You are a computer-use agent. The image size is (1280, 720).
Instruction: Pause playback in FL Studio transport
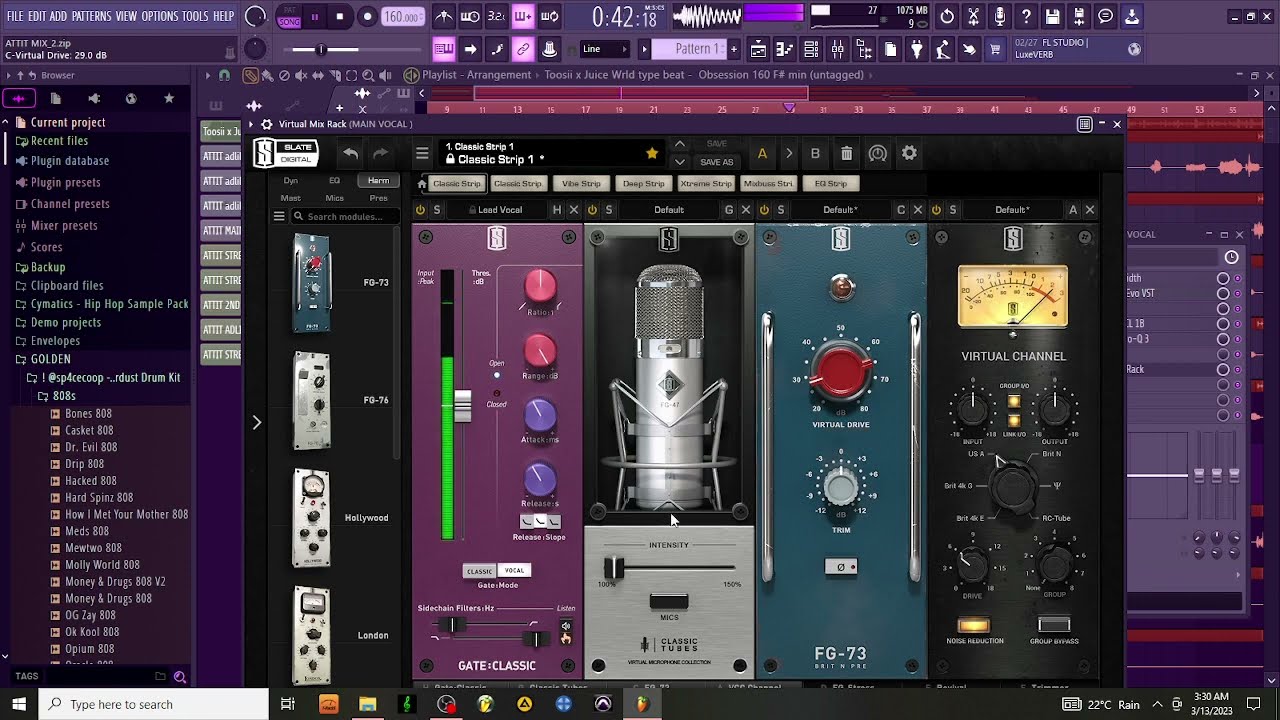pos(315,17)
